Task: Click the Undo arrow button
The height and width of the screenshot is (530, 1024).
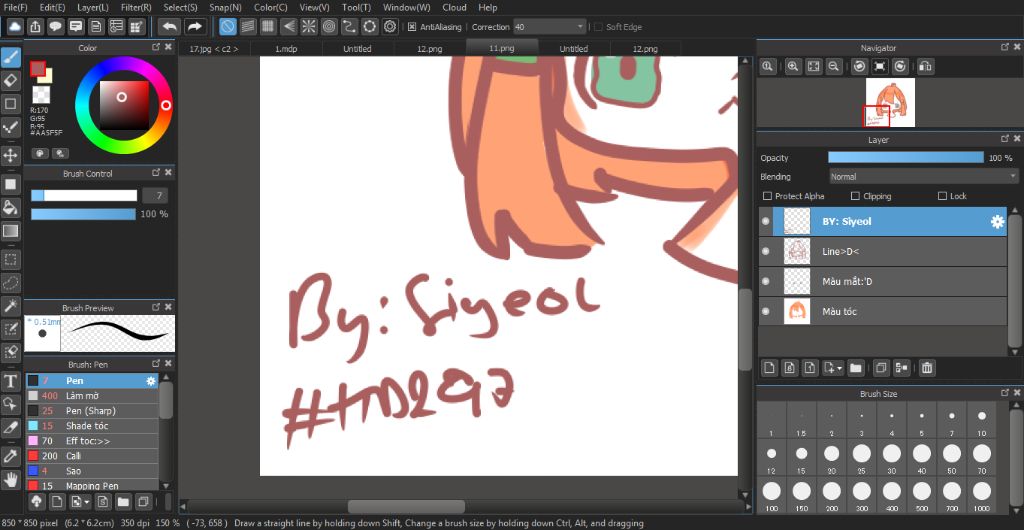Action: (x=170, y=27)
